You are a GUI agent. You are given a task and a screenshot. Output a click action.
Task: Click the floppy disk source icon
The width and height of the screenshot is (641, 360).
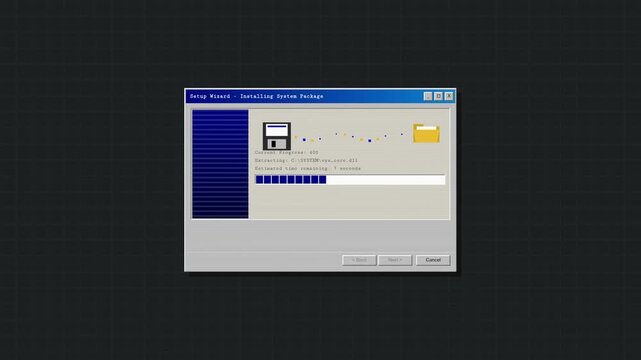tap(277, 136)
